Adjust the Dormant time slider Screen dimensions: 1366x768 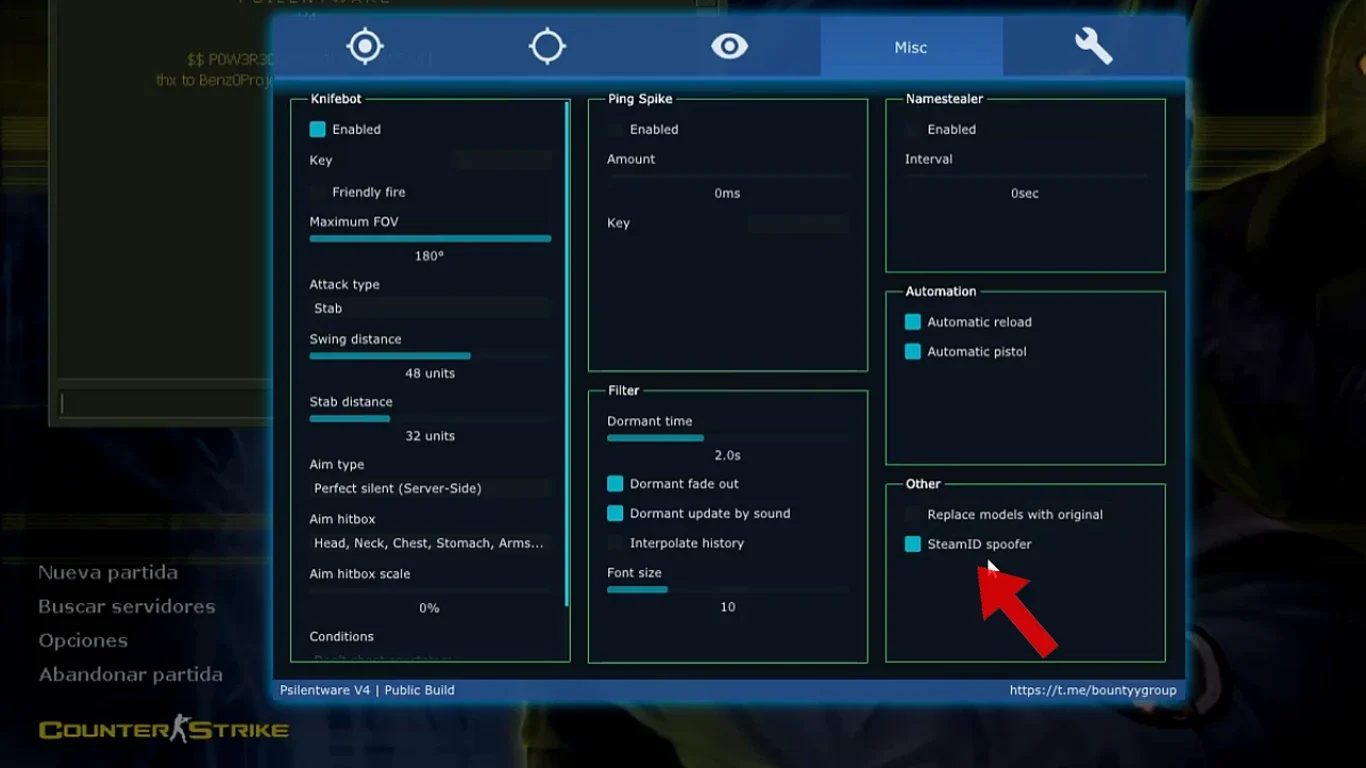click(x=728, y=438)
